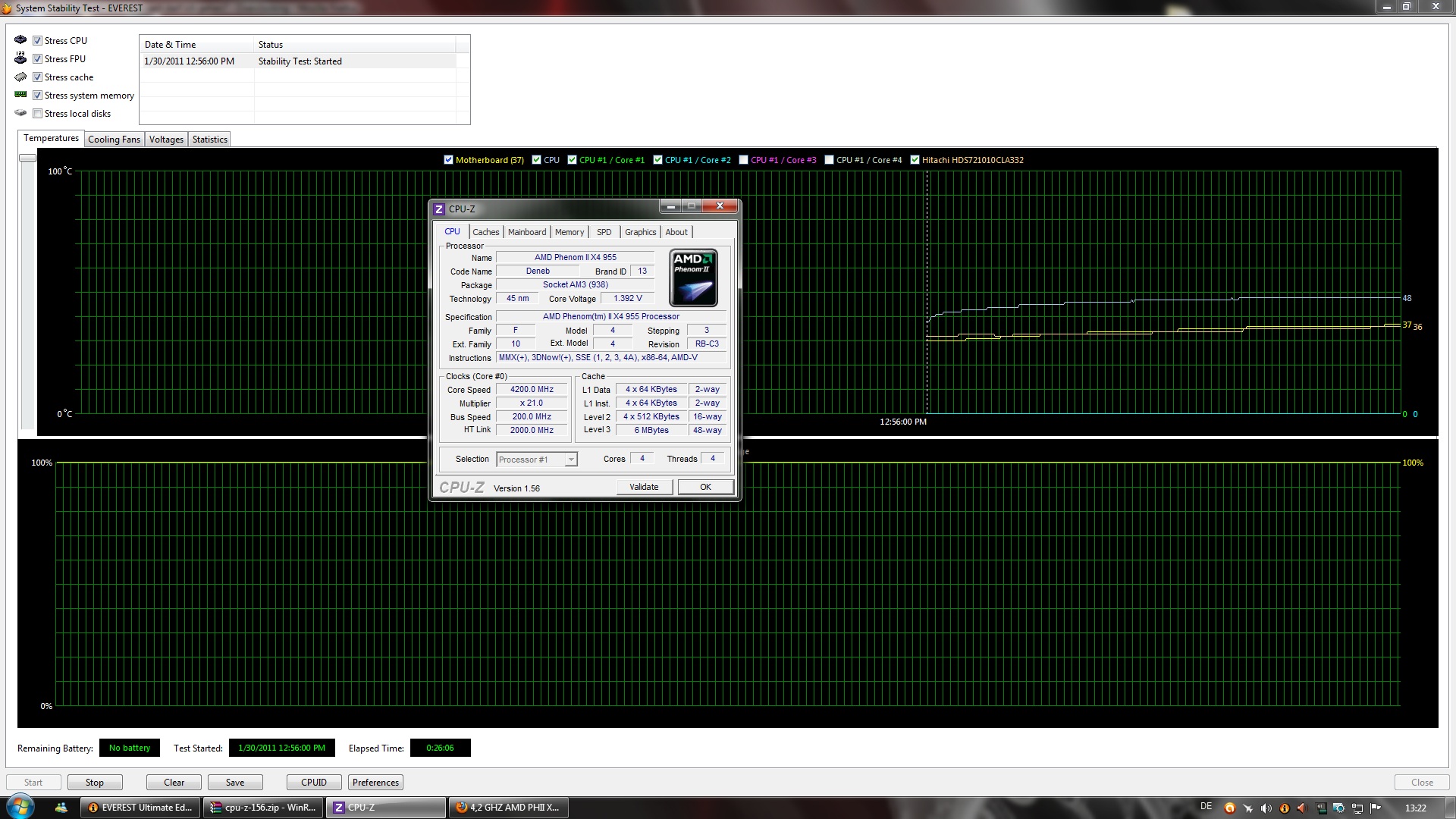The image size is (1456, 819).
Task: Toggle the Stress cache checkbox
Action: pos(37,77)
